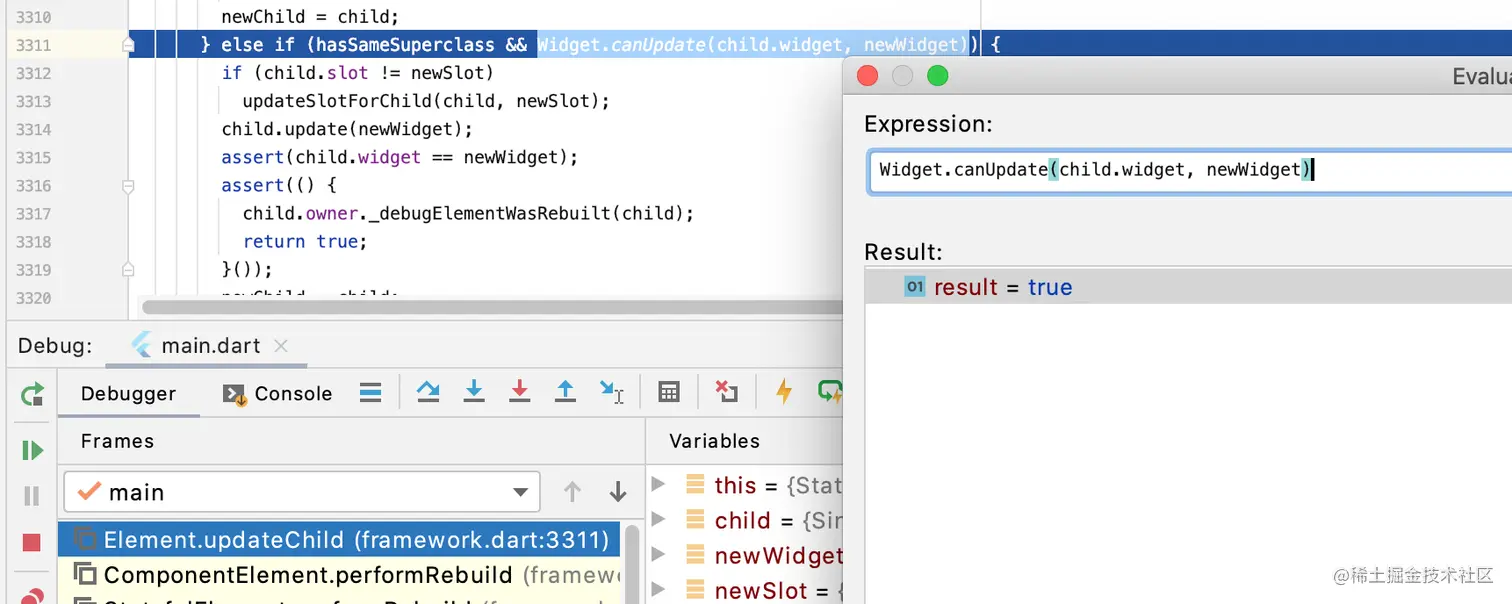
Task: Expand the 'this' variable
Action: [x=658, y=484]
